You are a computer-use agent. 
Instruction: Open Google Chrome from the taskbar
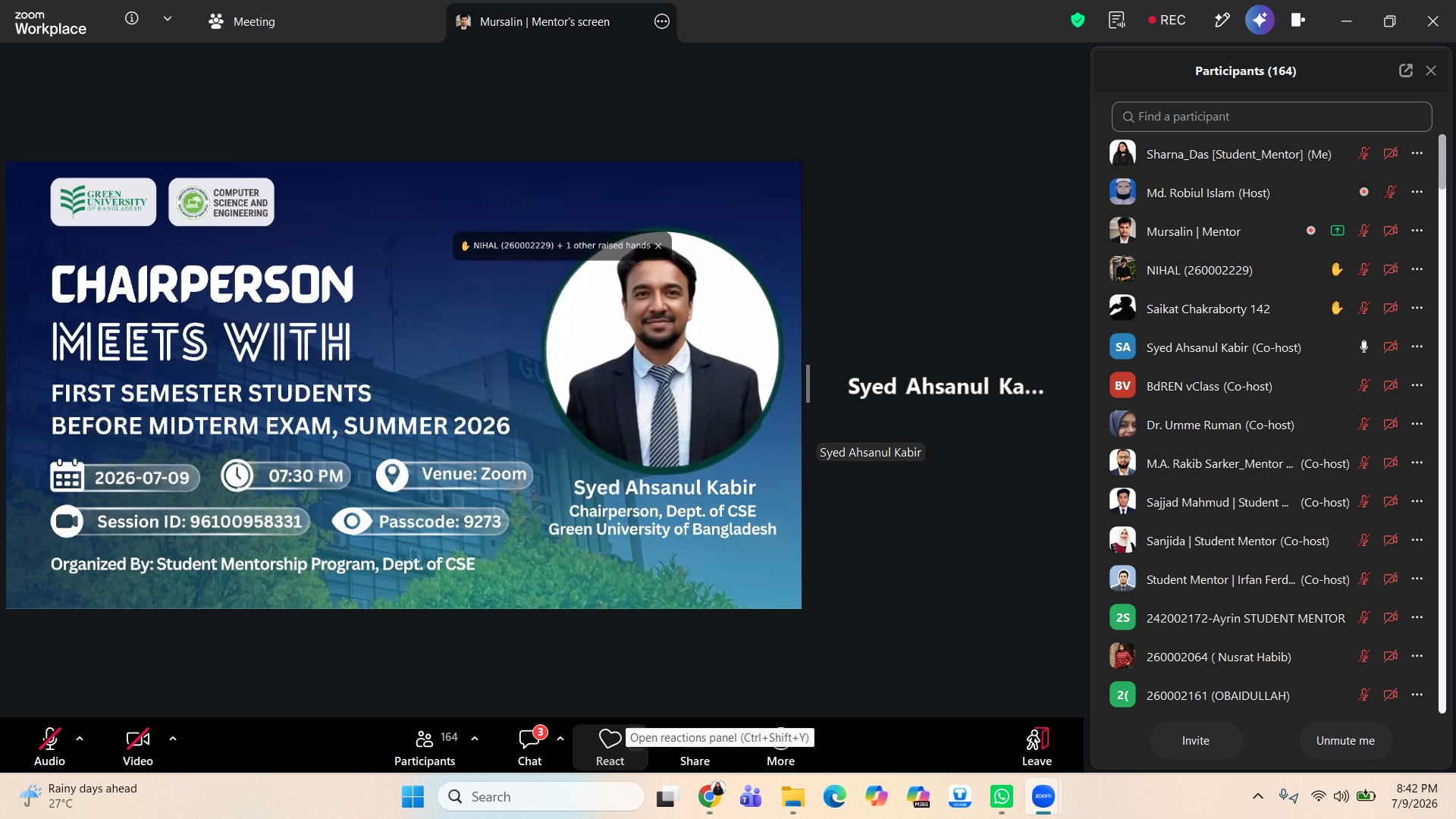point(710,797)
